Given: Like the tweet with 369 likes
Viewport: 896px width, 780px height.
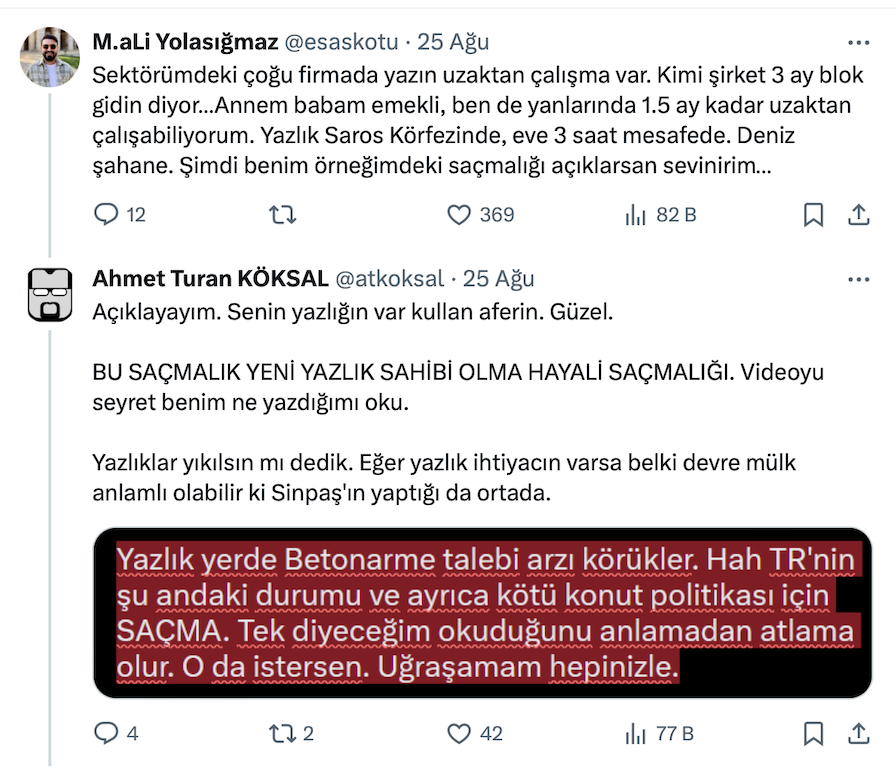Looking at the screenshot, I should tap(459, 215).
